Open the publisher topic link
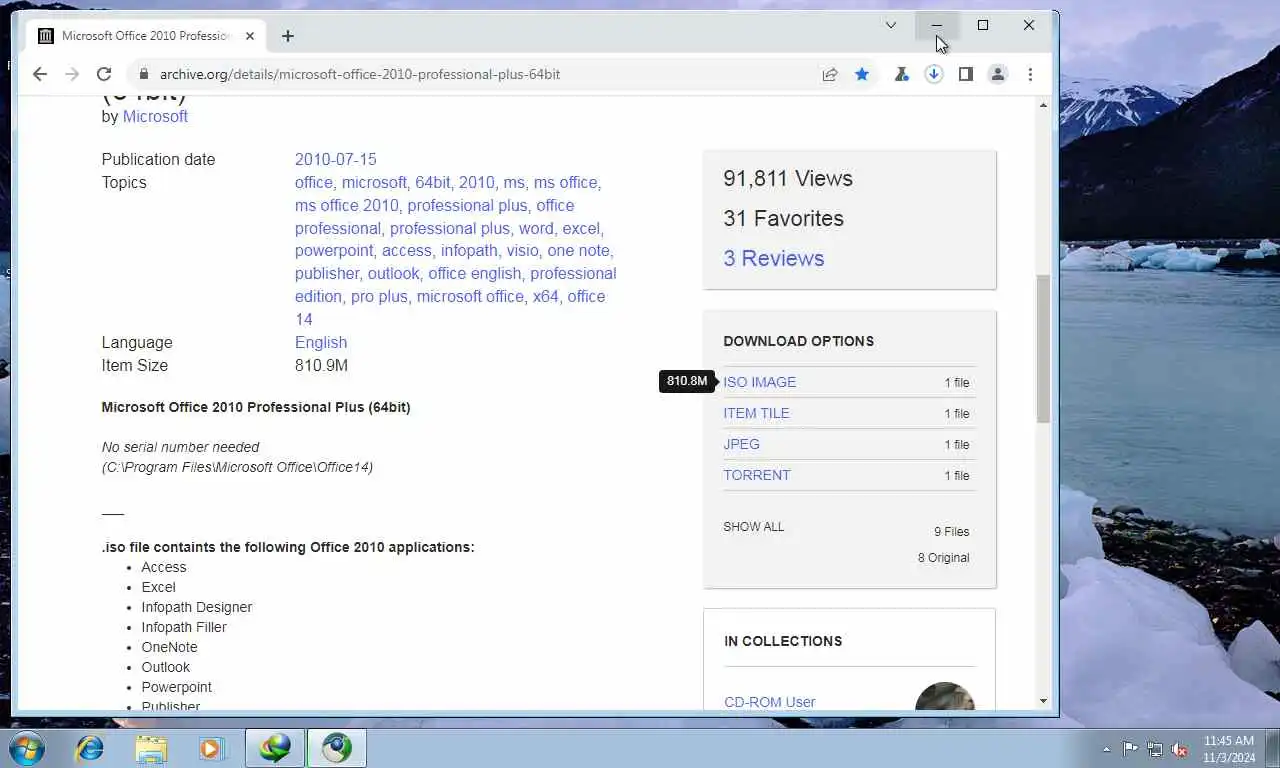The image size is (1280, 768). [327, 274]
